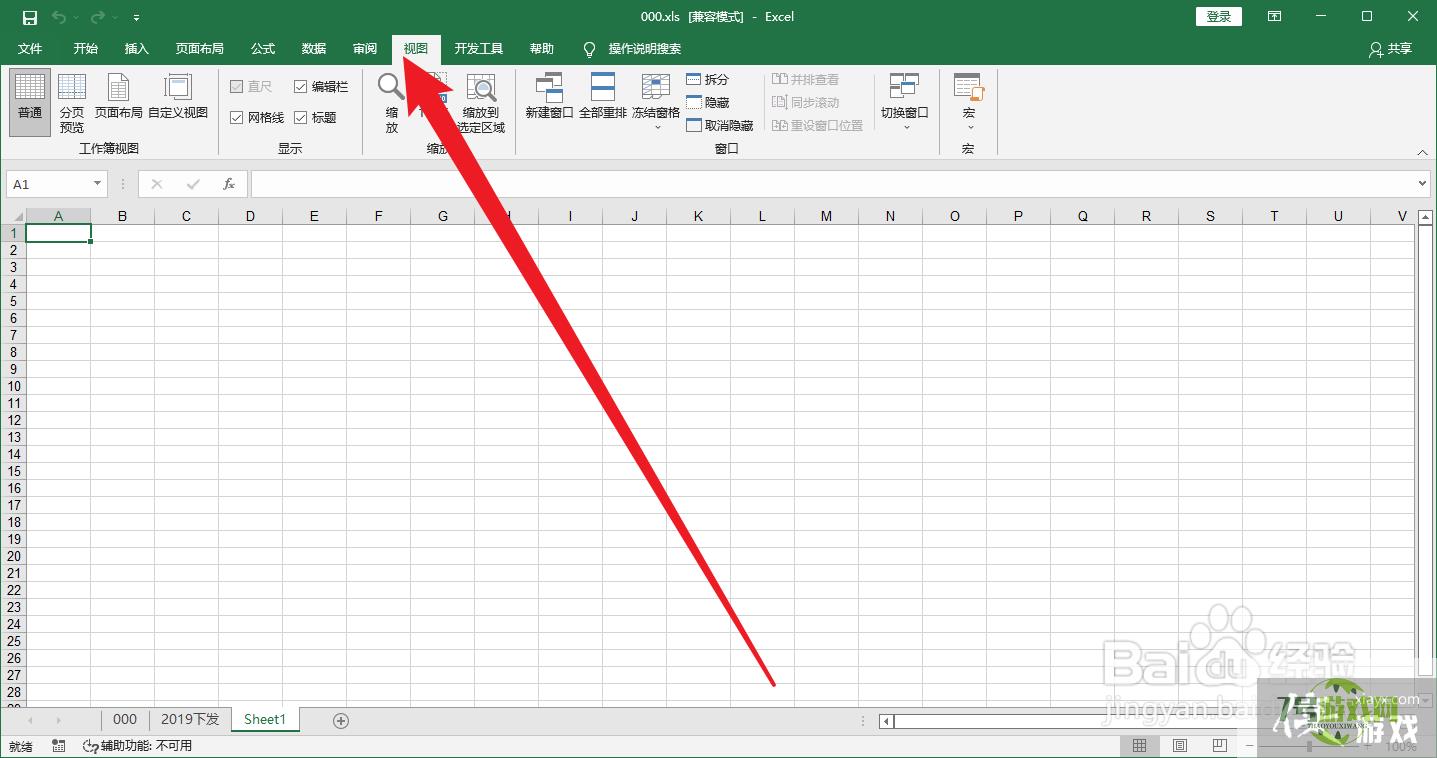This screenshot has height=758, width=1437.
Task: Open the Insert (插入) tab
Action: click(137, 49)
